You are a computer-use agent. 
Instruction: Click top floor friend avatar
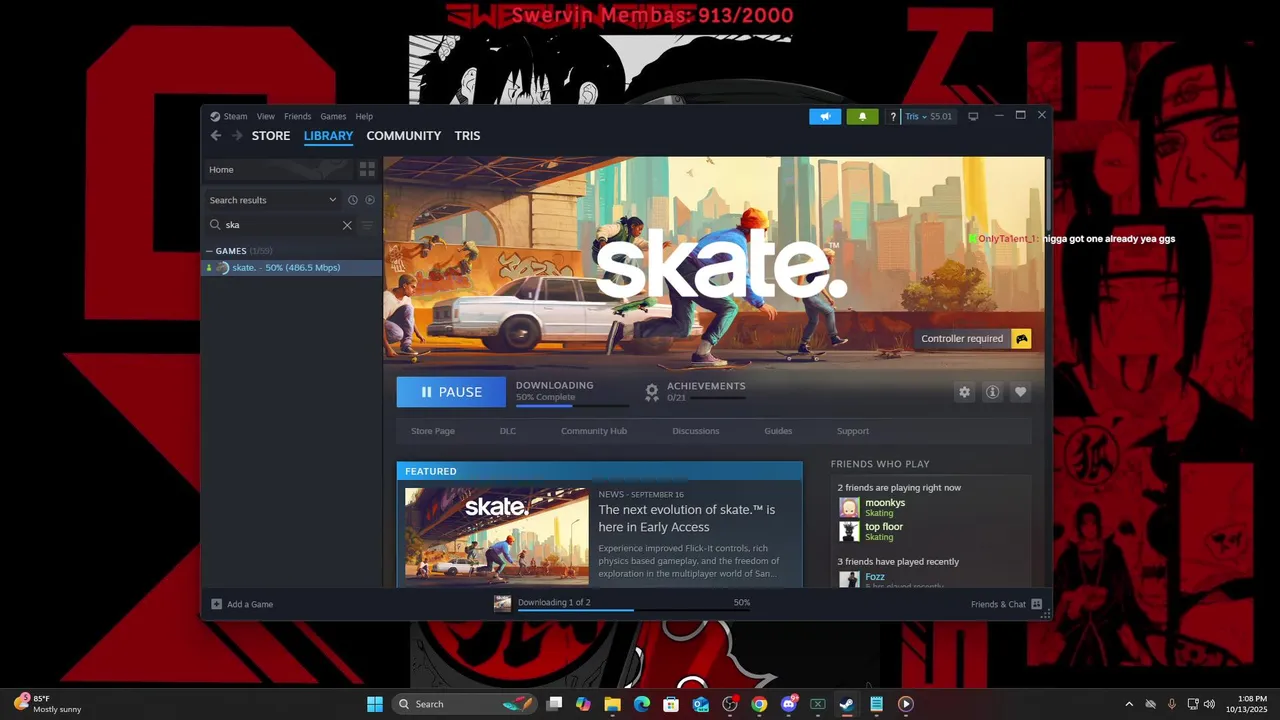(x=849, y=532)
